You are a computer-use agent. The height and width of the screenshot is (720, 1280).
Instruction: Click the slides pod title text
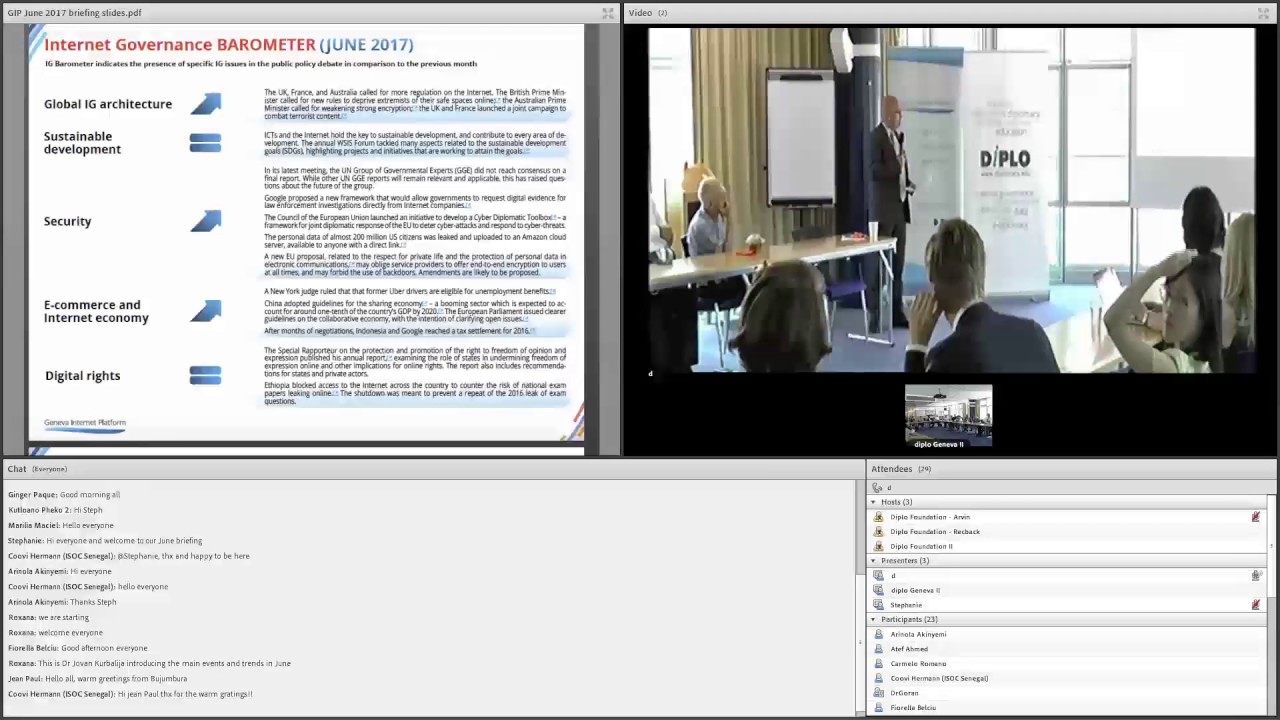click(x=74, y=13)
